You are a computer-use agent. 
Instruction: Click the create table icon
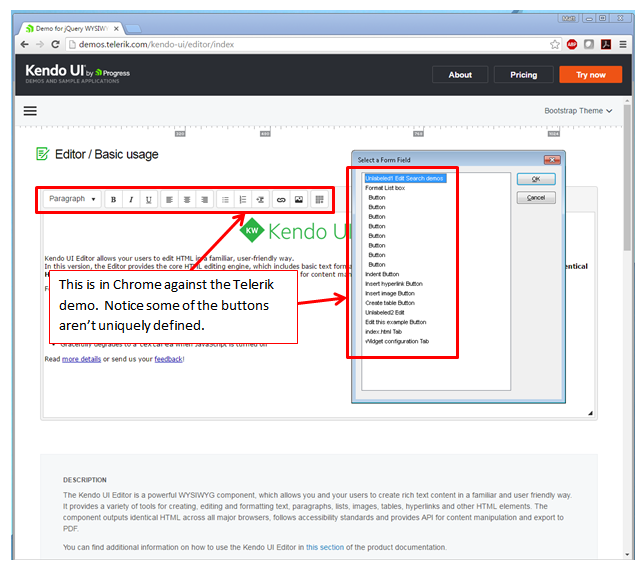coord(319,200)
